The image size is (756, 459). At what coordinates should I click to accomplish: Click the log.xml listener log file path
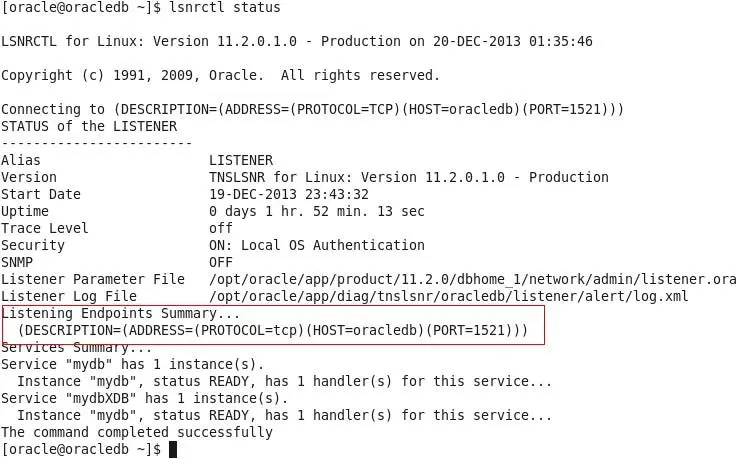448,296
